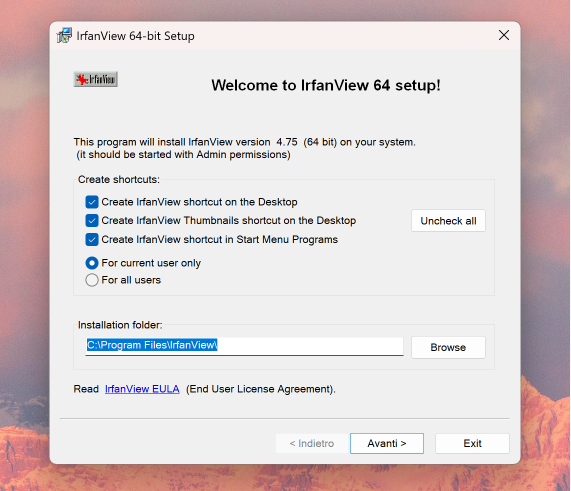Click the disabled Indietro back button
Viewport: 571px width, 491px height.
[x=312, y=443]
